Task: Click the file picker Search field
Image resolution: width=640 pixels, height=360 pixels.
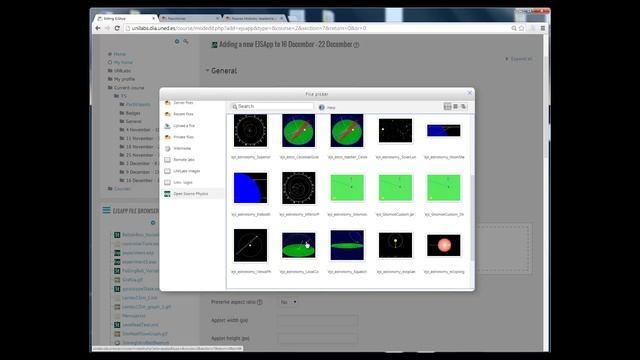Action: (272, 107)
